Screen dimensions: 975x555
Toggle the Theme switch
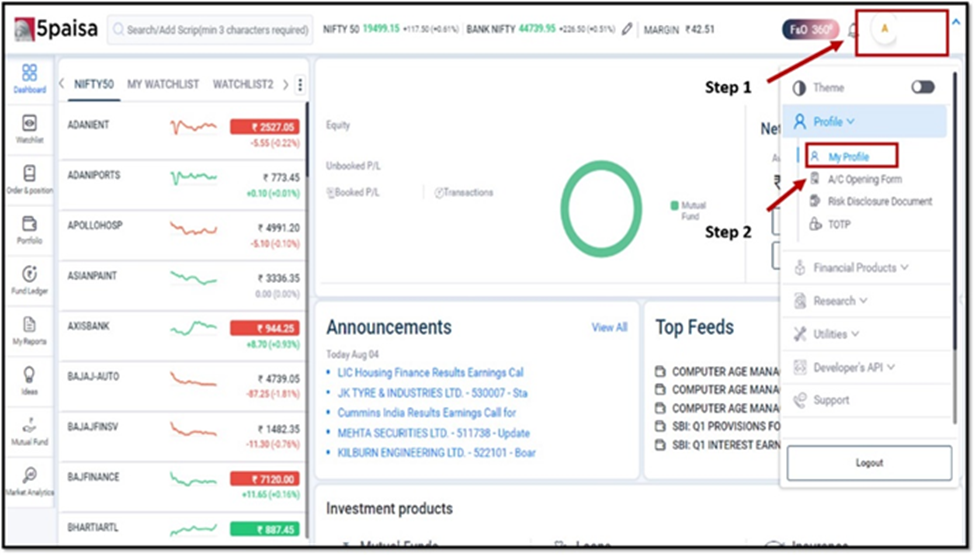[x=923, y=87]
